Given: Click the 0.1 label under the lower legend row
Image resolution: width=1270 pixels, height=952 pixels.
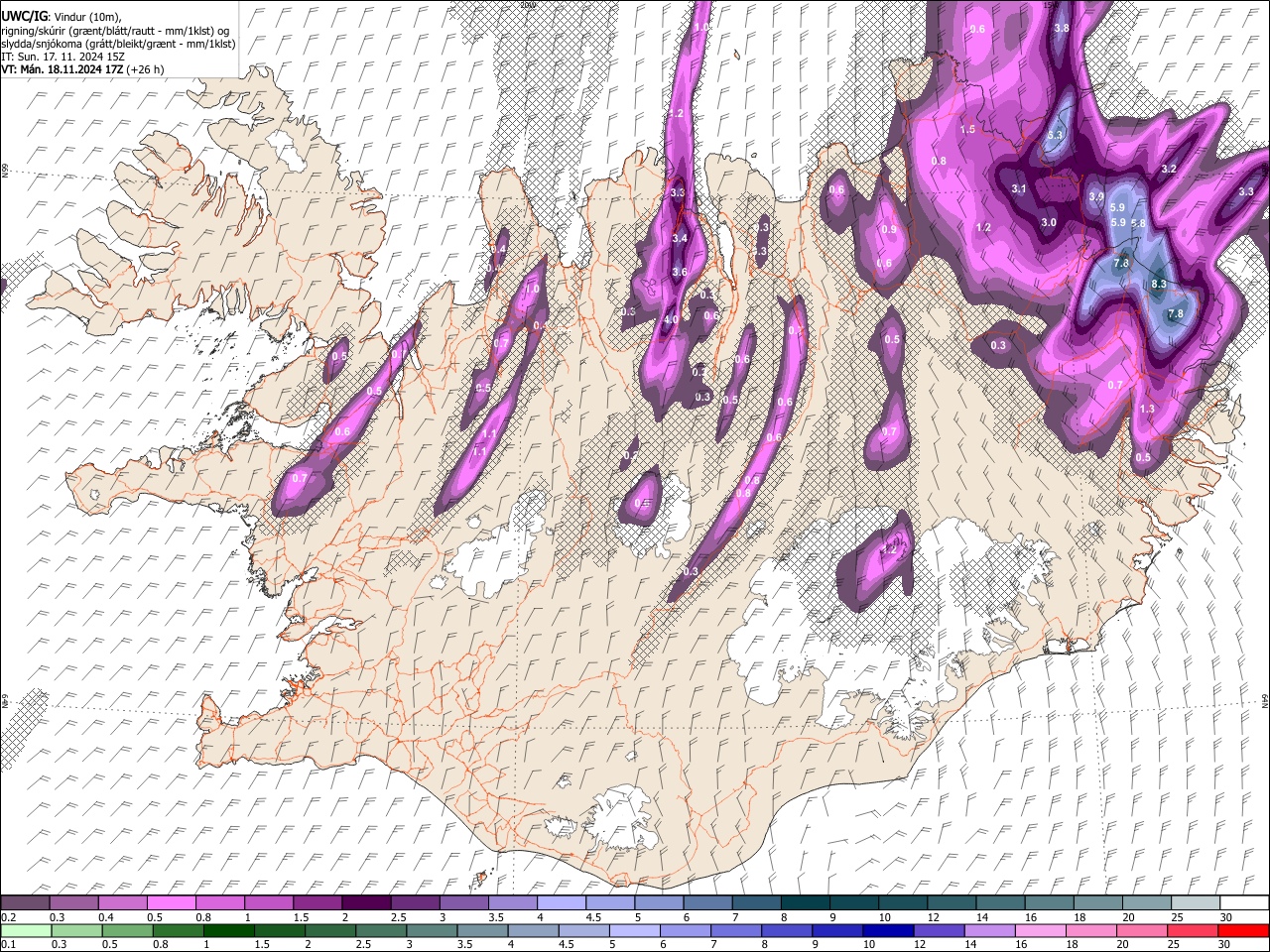Looking at the screenshot, I should tap(7, 945).
